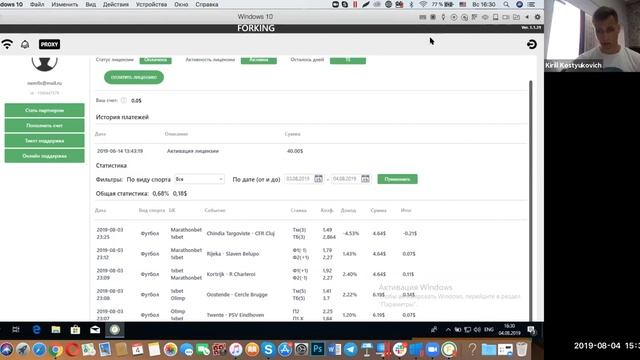This screenshot has width=640, height=360.
Task: Click the info icon next to Ваш счет
Action: point(123,100)
